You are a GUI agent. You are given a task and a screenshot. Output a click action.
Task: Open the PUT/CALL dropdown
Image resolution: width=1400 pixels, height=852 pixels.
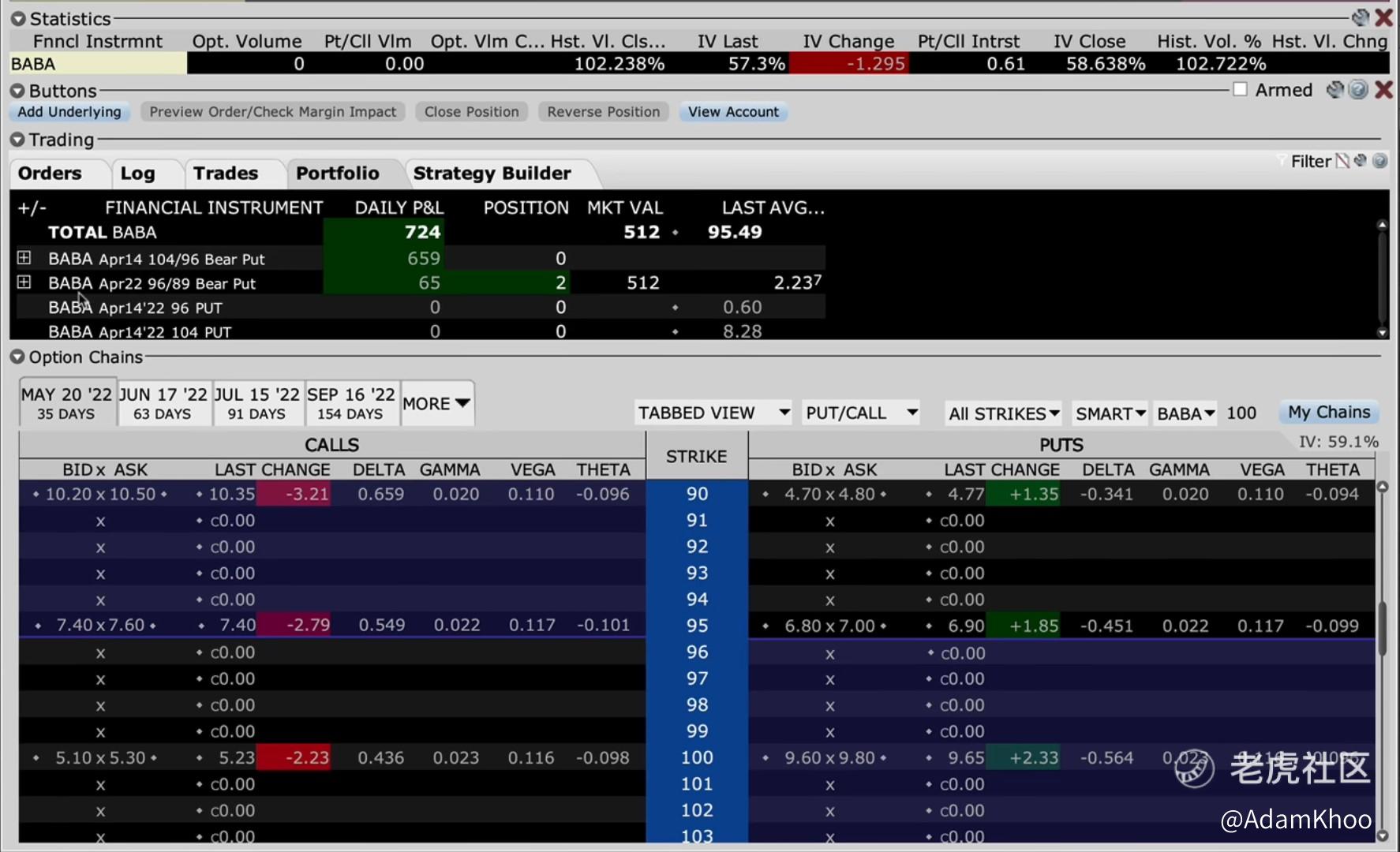pyautogui.click(x=861, y=413)
